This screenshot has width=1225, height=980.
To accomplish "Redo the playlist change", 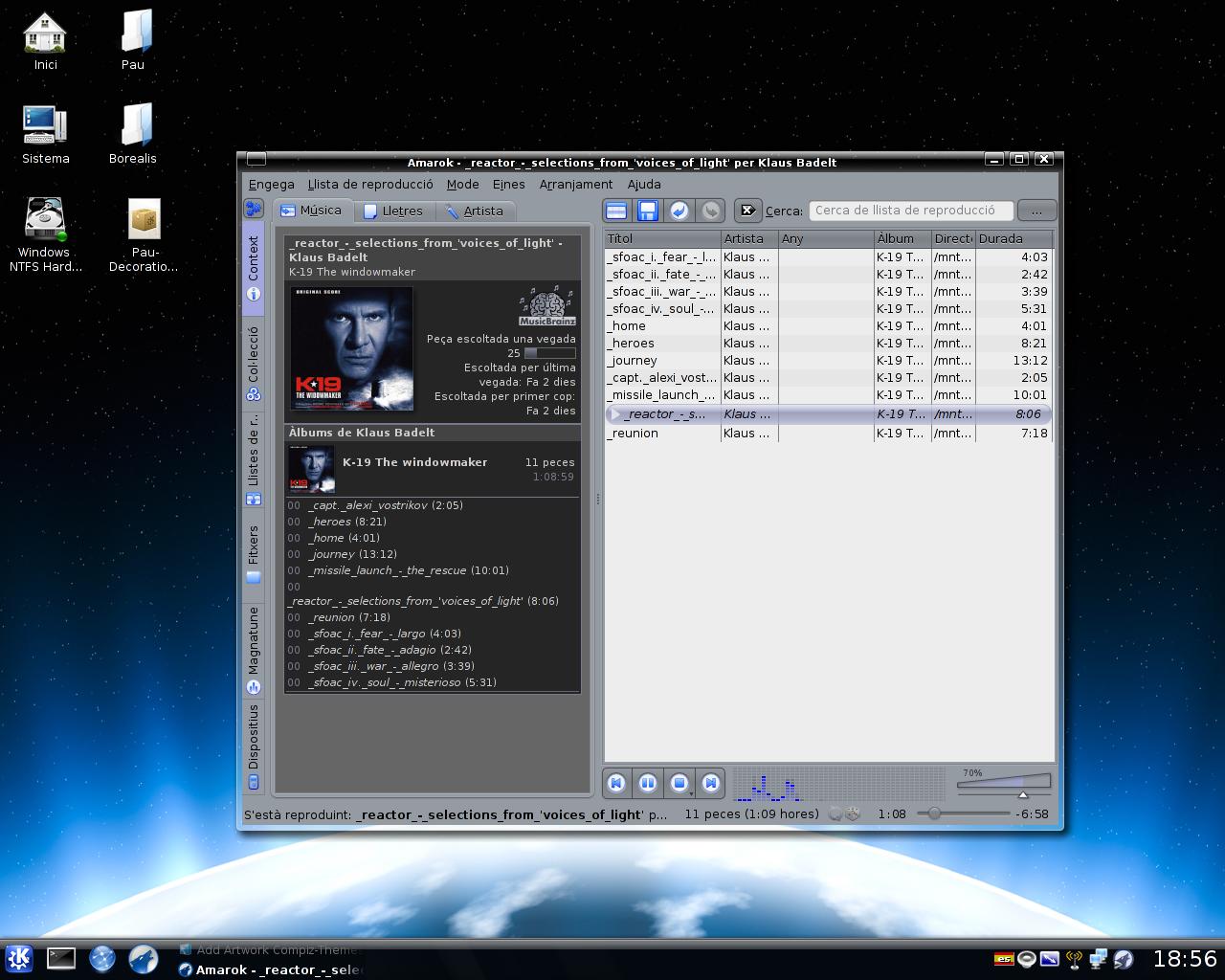I will pos(711,211).
